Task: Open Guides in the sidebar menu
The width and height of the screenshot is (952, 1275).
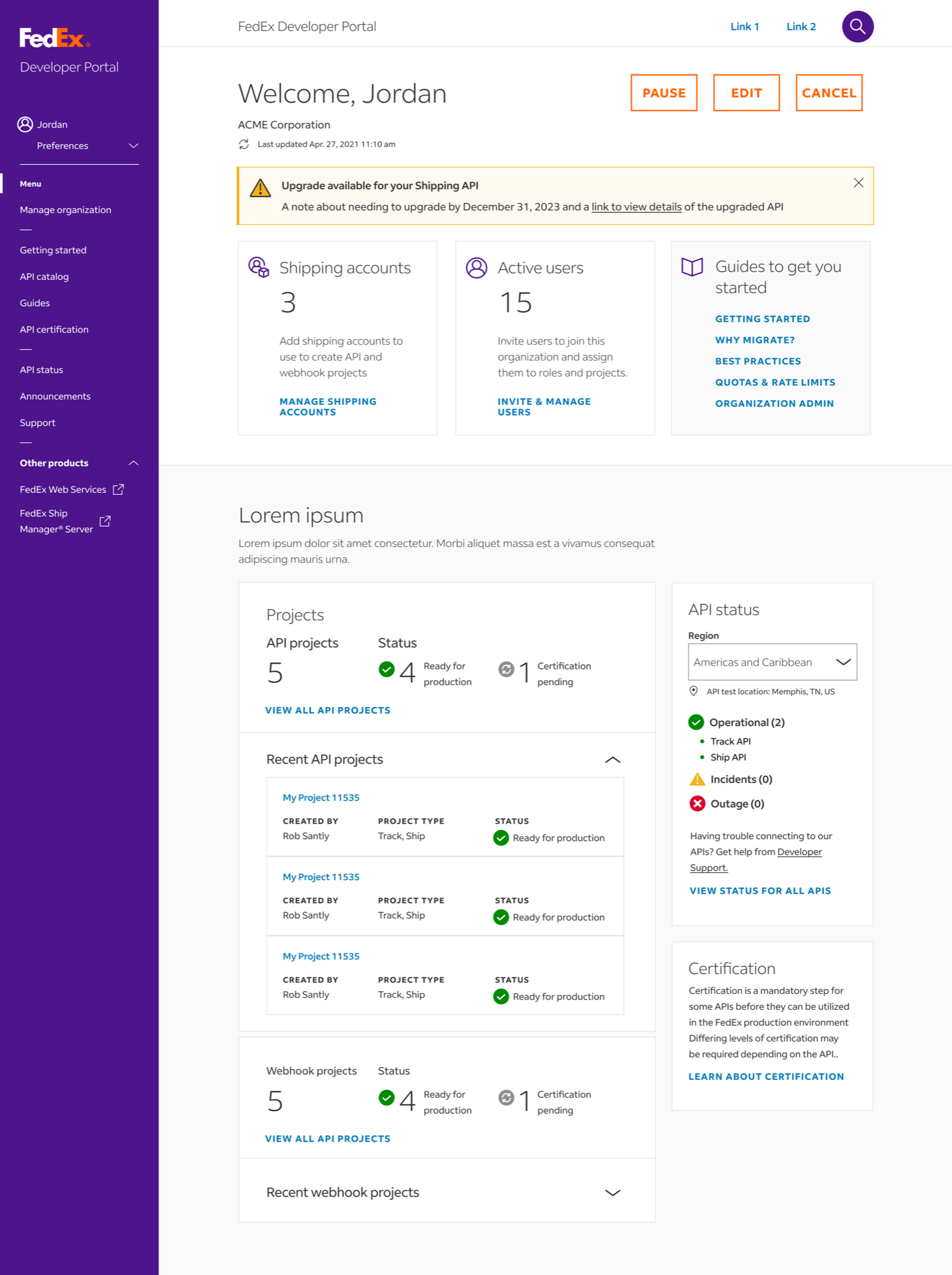Action: click(34, 303)
